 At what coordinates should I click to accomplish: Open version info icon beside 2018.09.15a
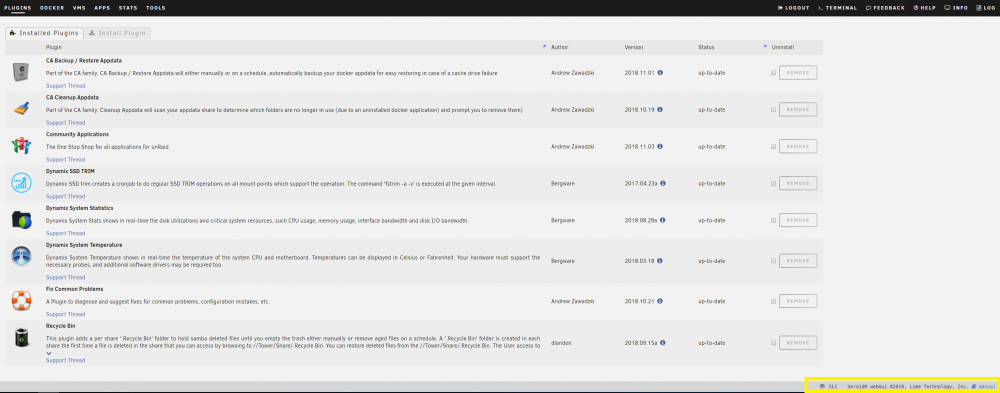(x=663, y=344)
